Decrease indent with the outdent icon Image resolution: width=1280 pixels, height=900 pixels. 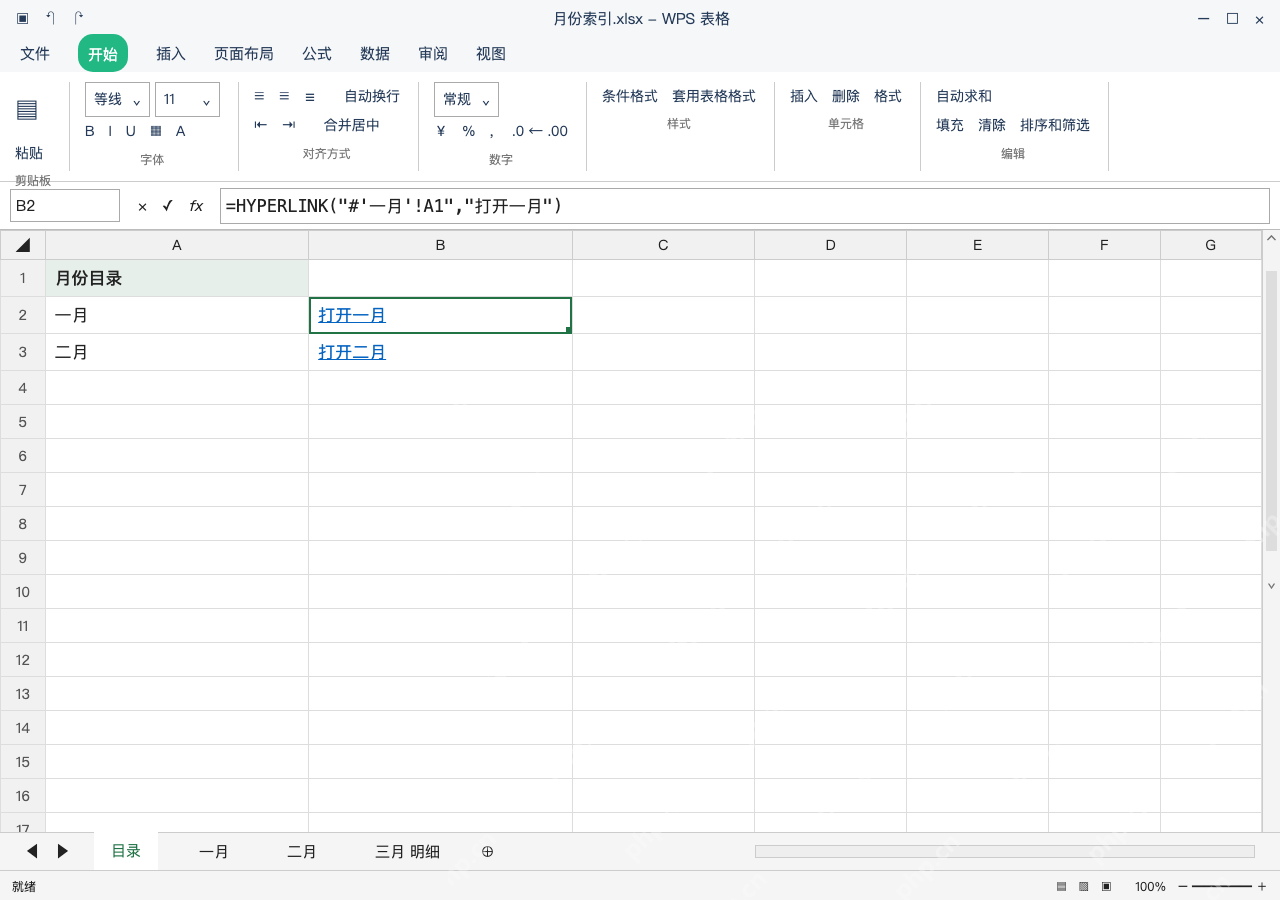click(261, 125)
